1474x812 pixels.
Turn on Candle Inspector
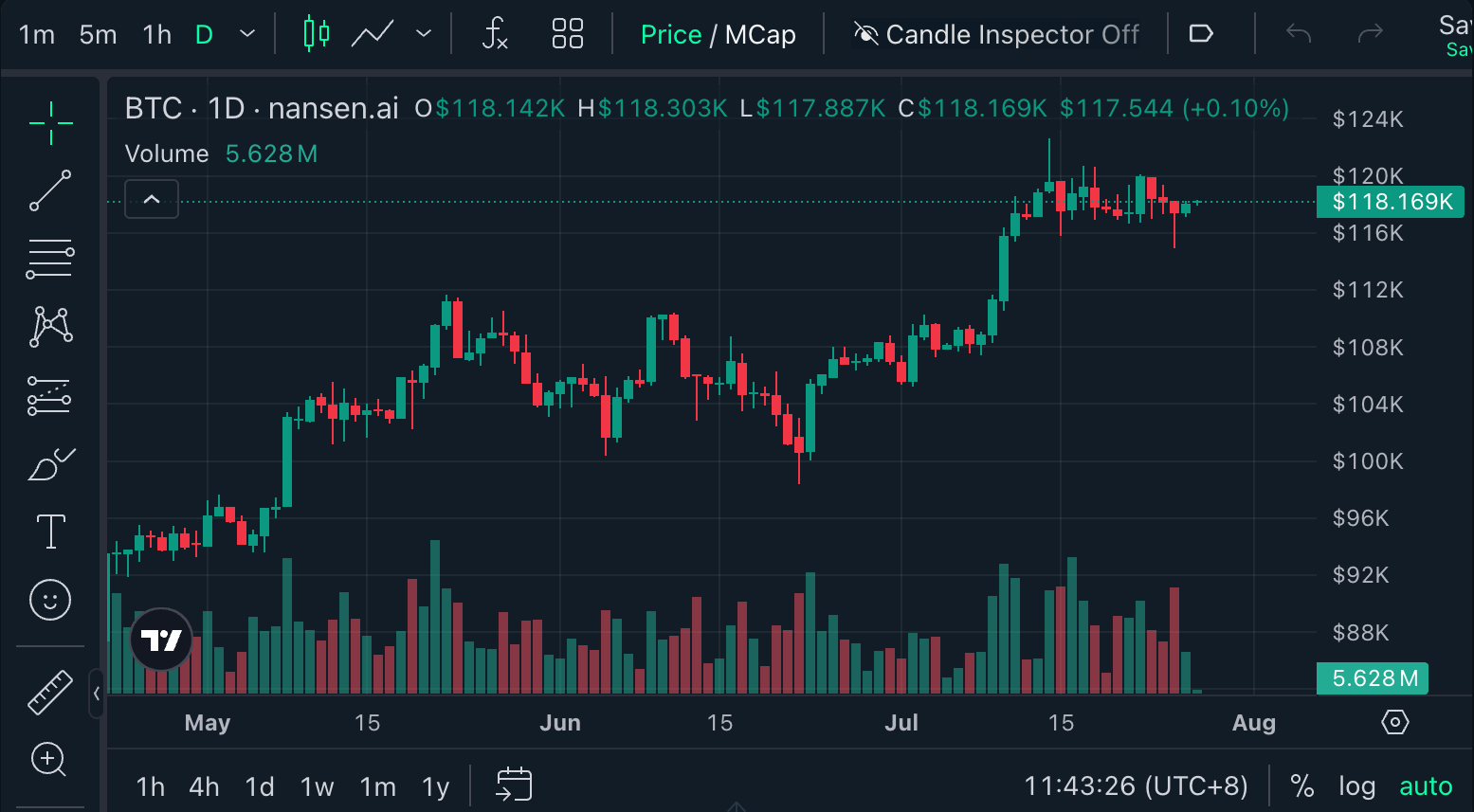(x=998, y=34)
